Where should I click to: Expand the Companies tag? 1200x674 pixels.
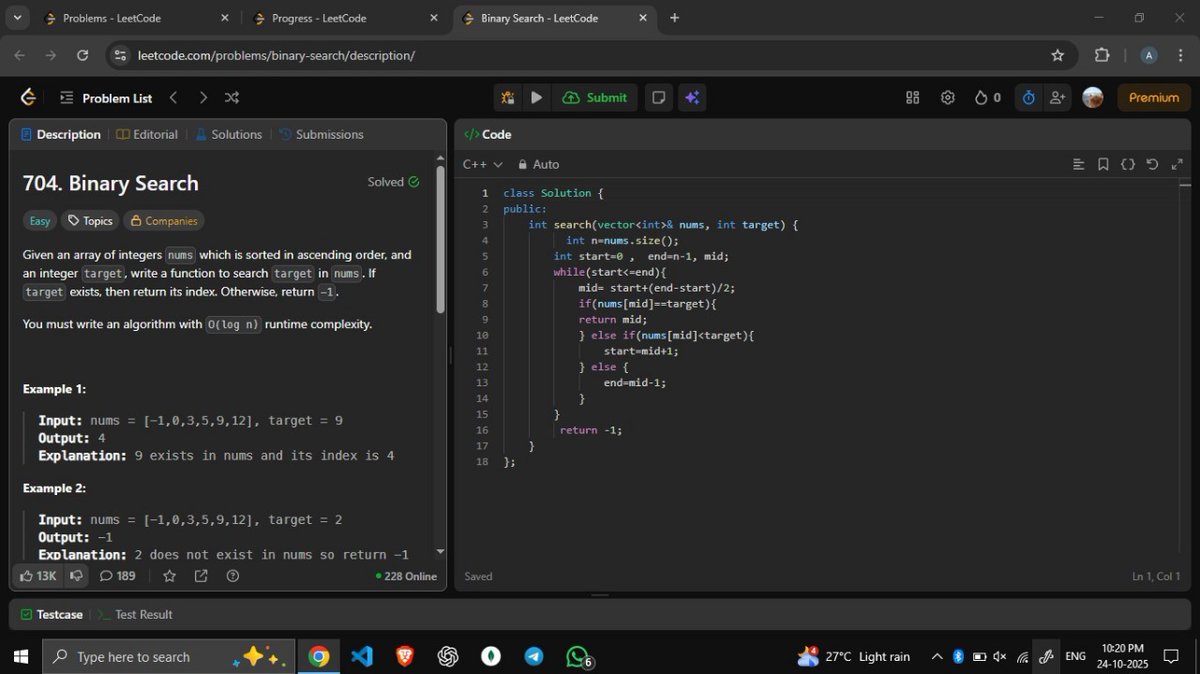(163, 221)
